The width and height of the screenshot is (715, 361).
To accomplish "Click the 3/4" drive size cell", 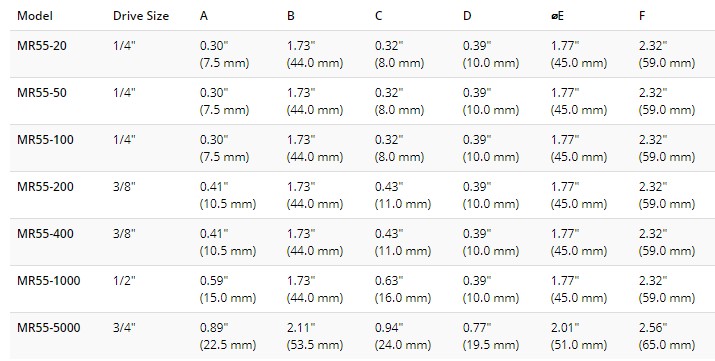I will pos(124,327).
